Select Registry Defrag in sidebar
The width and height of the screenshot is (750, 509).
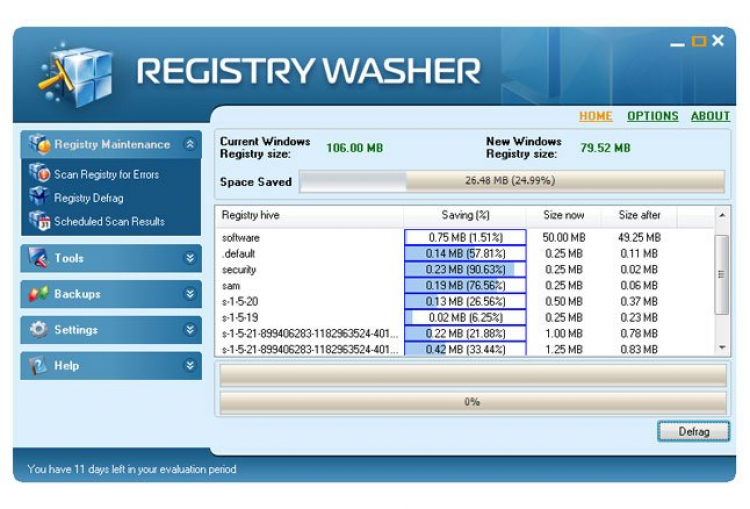(x=88, y=198)
